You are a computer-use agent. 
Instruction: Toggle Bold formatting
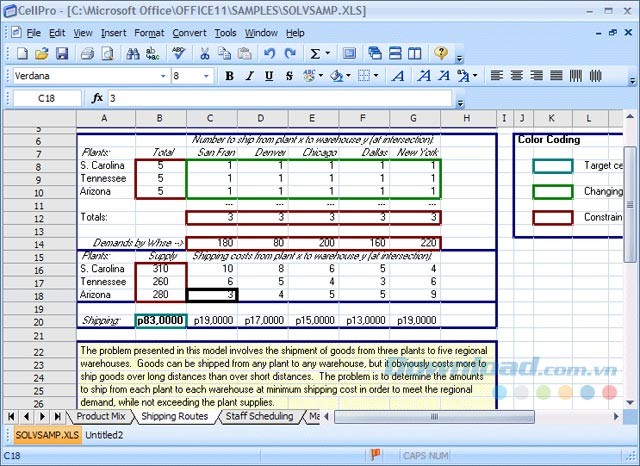[229, 76]
